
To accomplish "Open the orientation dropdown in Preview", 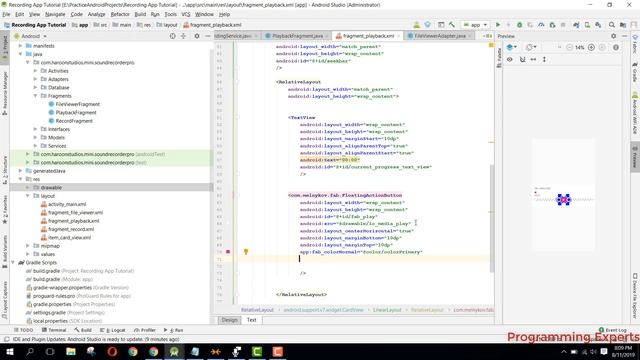I will click(x=531, y=47).
